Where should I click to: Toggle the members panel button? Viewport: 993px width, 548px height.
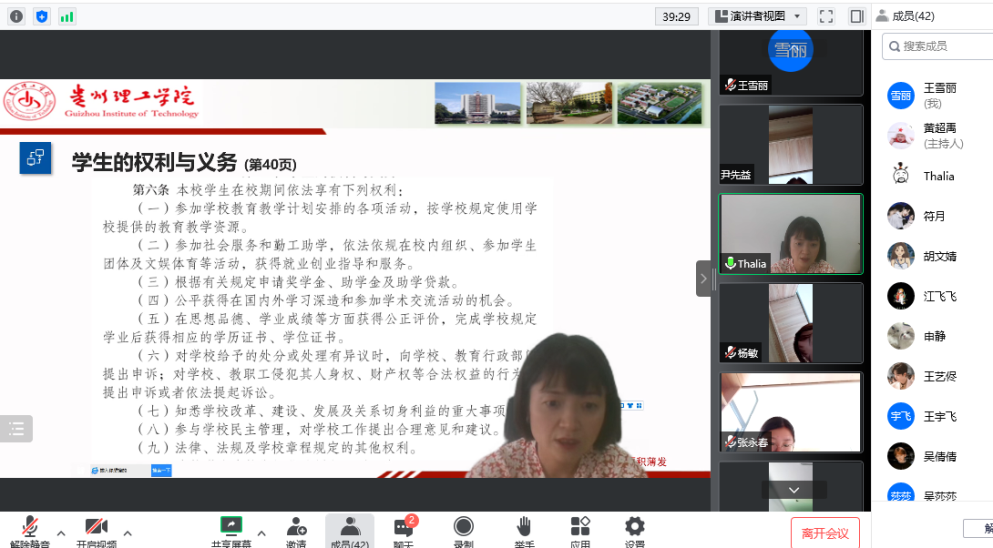(x=349, y=527)
